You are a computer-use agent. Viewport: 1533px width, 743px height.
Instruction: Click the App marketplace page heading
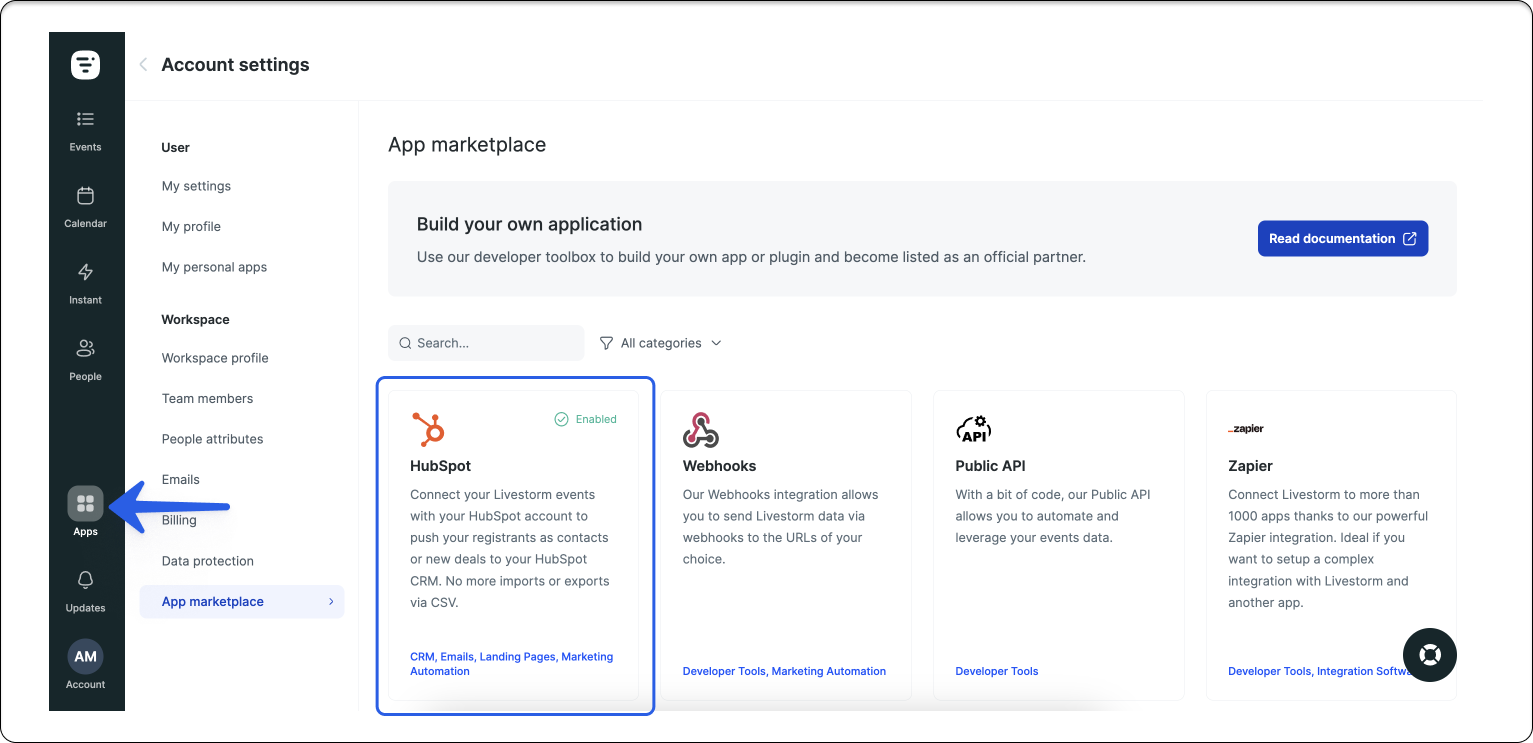[467, 145]
